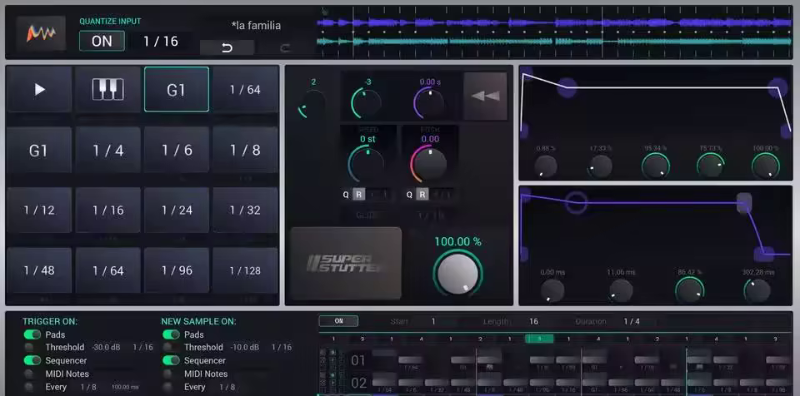Enable Trigger On Threshold toggle
The image size is (800, 396).
coord(30,347)
